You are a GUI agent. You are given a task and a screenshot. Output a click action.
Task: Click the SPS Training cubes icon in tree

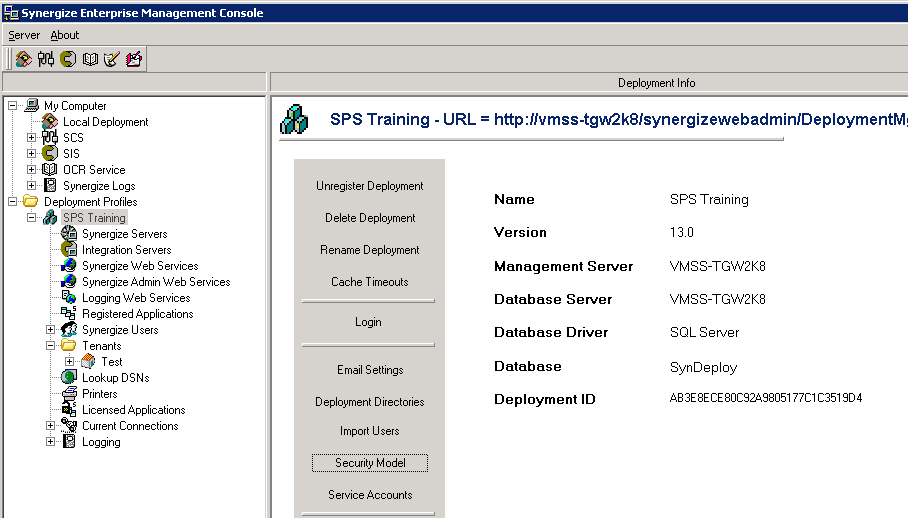tap(50, 218)
